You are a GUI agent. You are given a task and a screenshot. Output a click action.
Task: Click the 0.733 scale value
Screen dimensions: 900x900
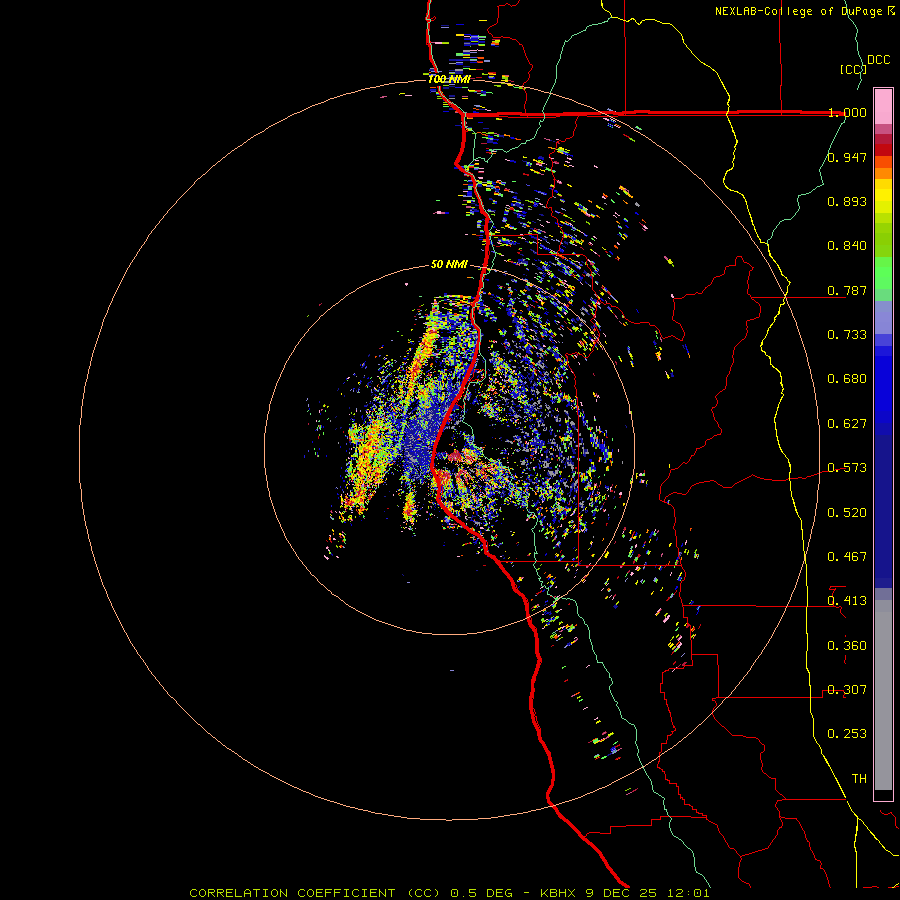point(847,335)
